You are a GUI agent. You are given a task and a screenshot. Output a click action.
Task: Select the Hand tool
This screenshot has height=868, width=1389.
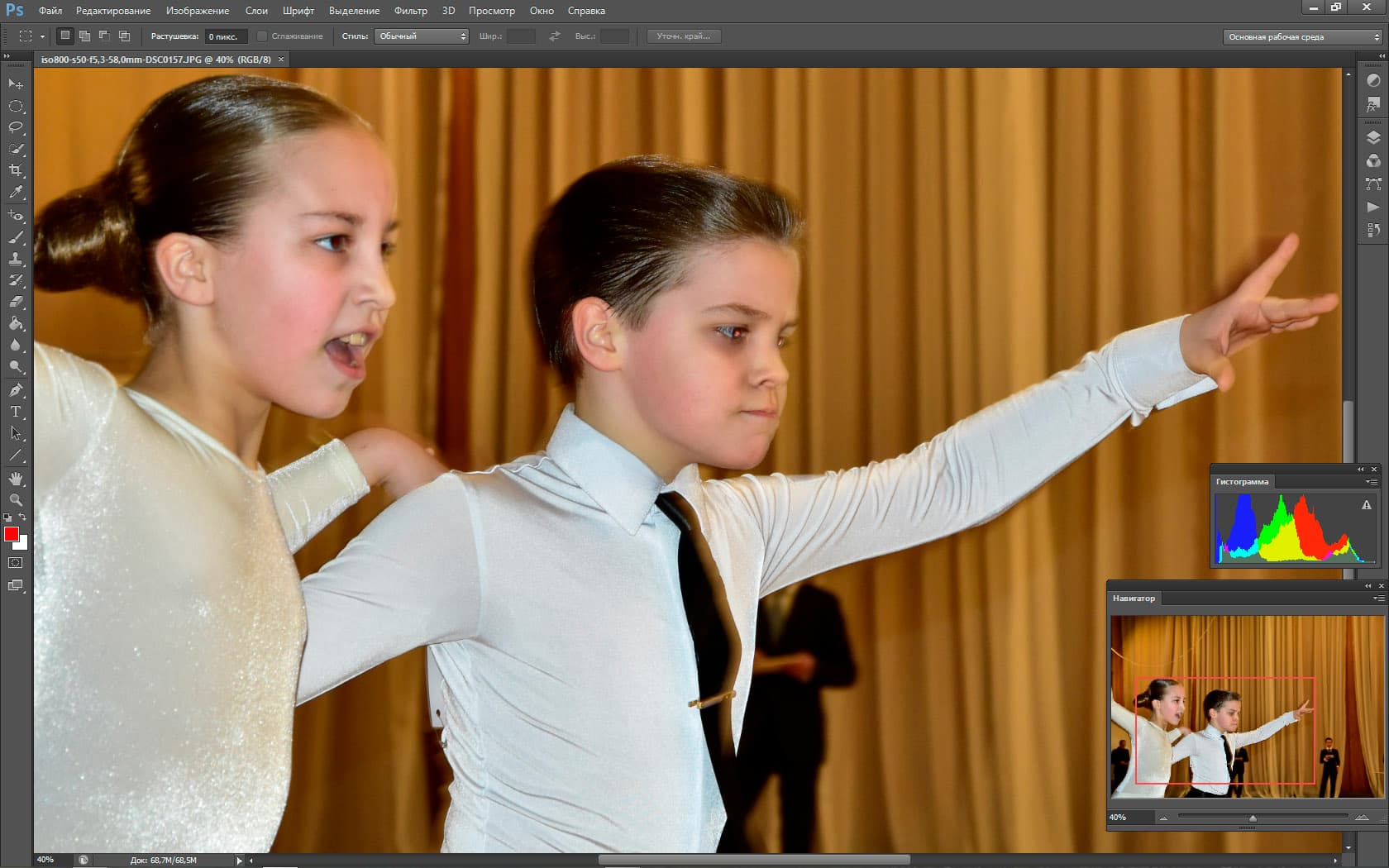tap(16, 479)
